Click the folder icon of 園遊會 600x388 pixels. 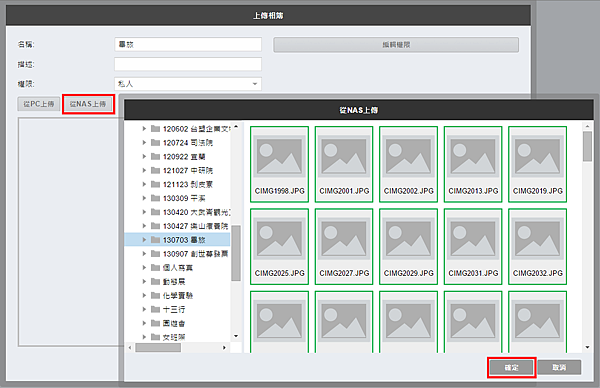(155, 323)
